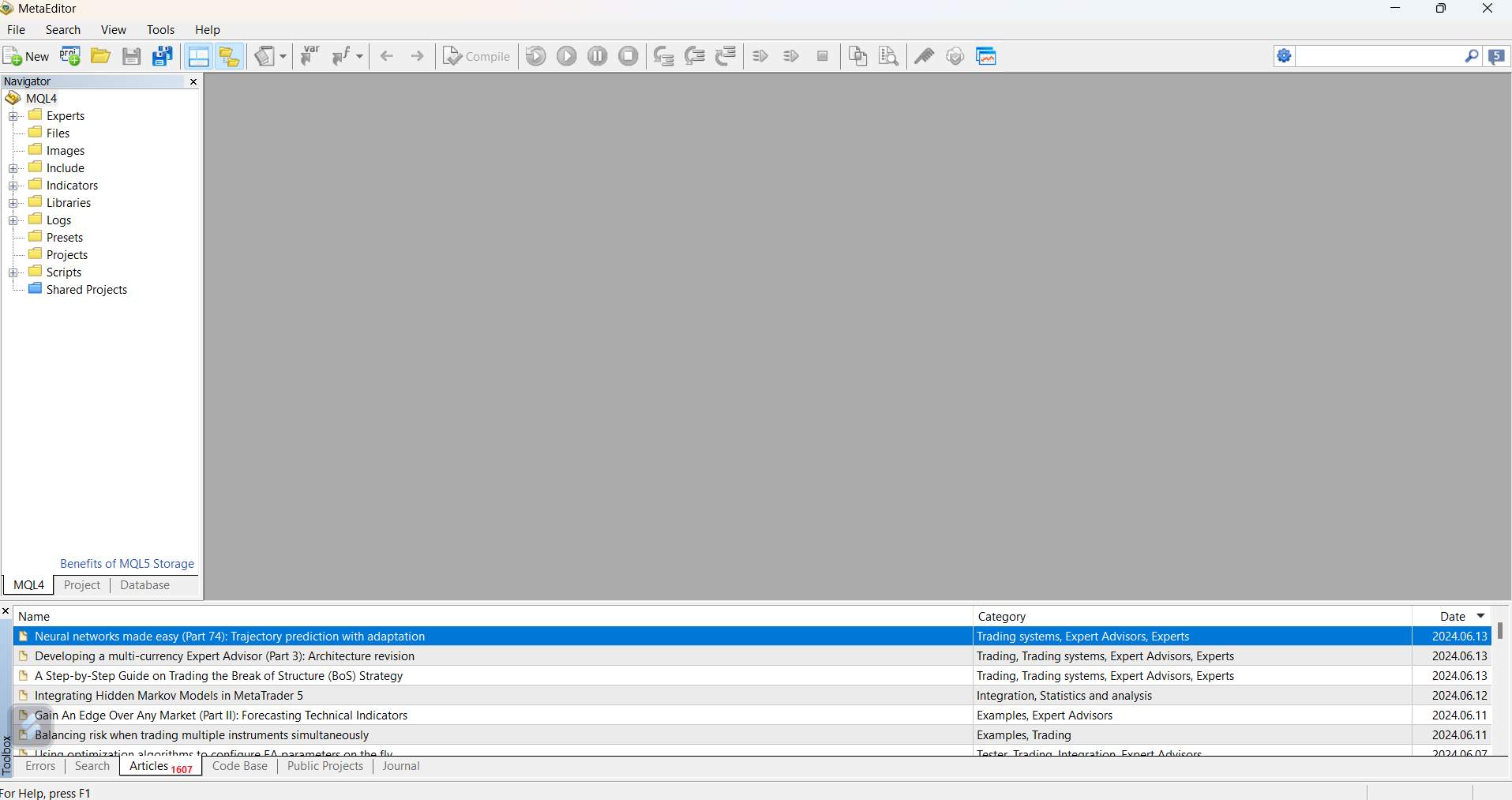Open the MQL5 community chat icon
Viewport: 1512px width, 800px height.
click(1497, 56)
